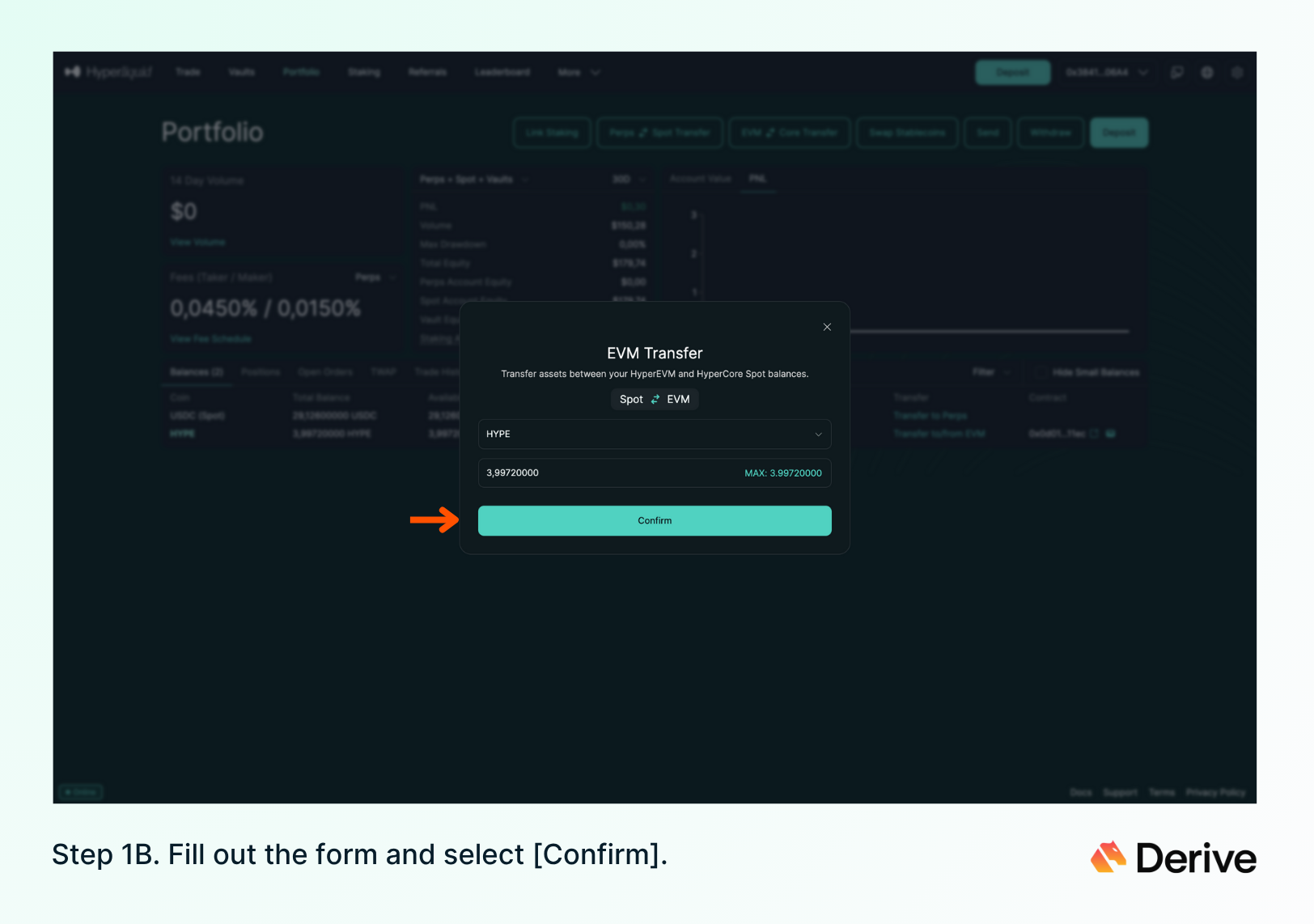
Task: Open the Support footer link
Action: (1121, 792)
